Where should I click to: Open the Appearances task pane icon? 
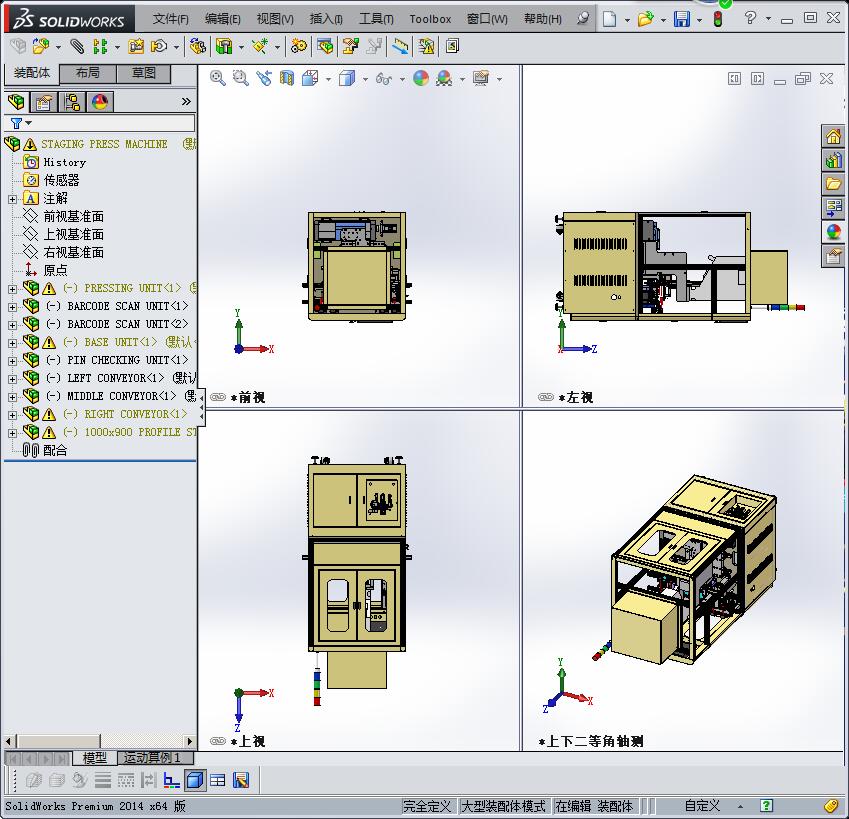coord(833,232)
